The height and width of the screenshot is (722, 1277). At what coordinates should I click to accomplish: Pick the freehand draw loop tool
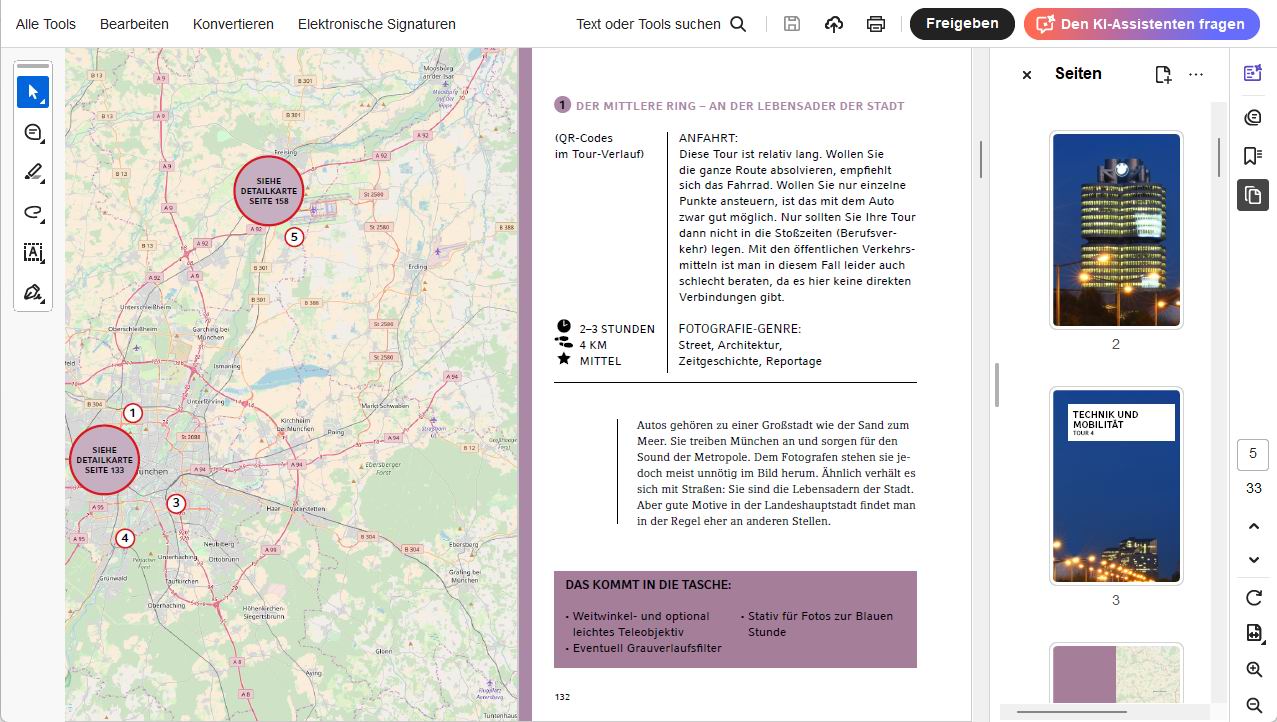coord(33,212)
